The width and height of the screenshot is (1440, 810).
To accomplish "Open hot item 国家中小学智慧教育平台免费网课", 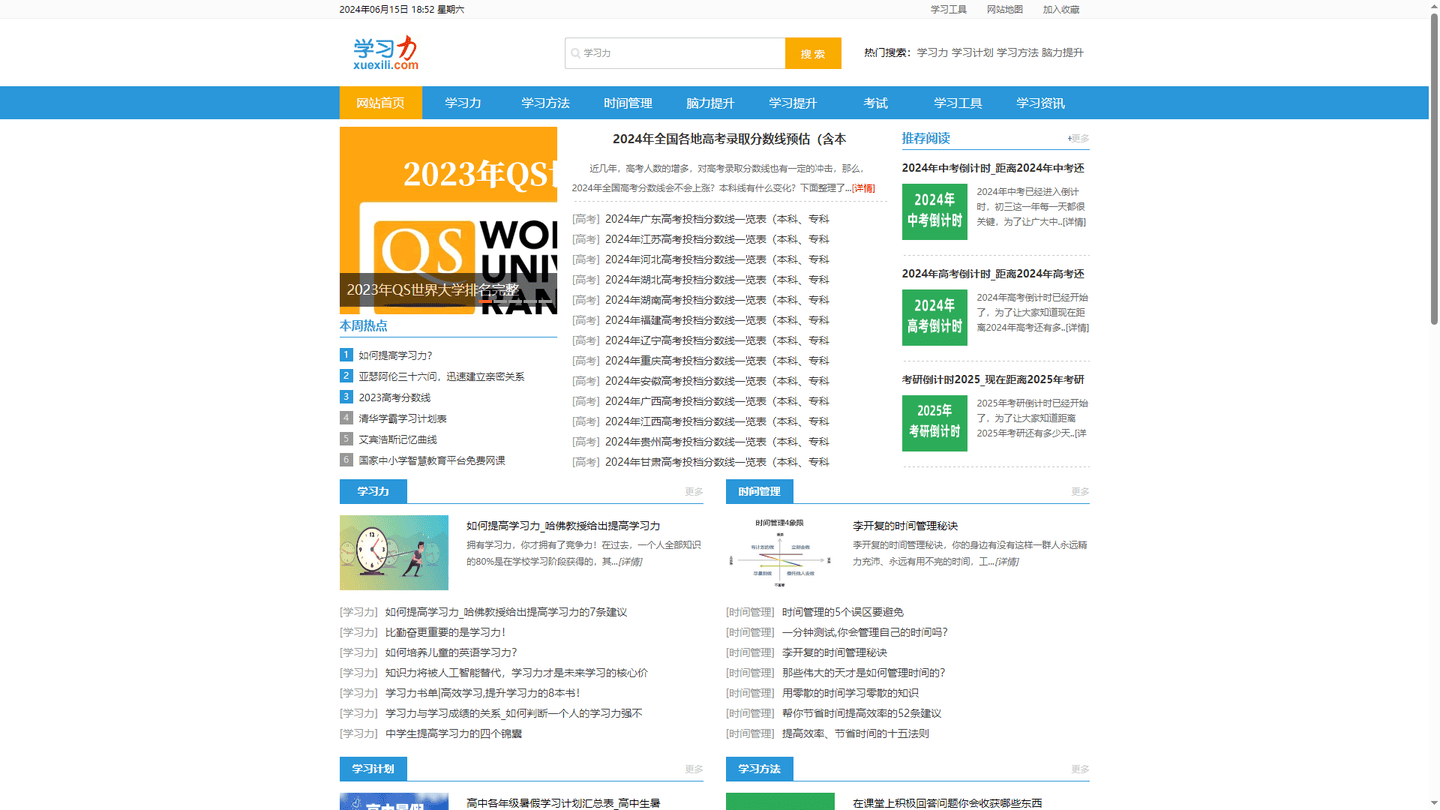I will [432, 460].
